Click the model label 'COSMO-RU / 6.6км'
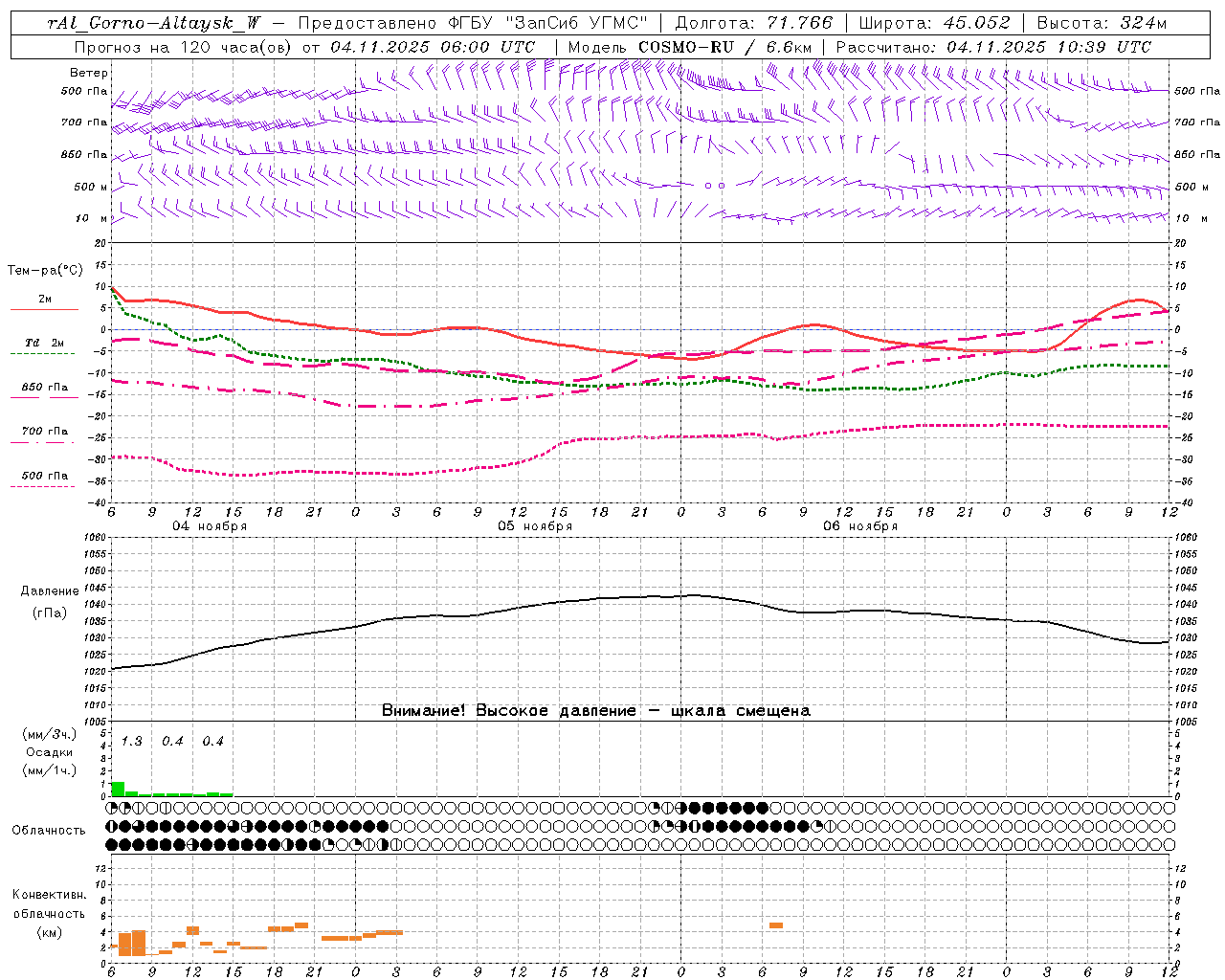The image size is (1225, 980). point(725,47)
